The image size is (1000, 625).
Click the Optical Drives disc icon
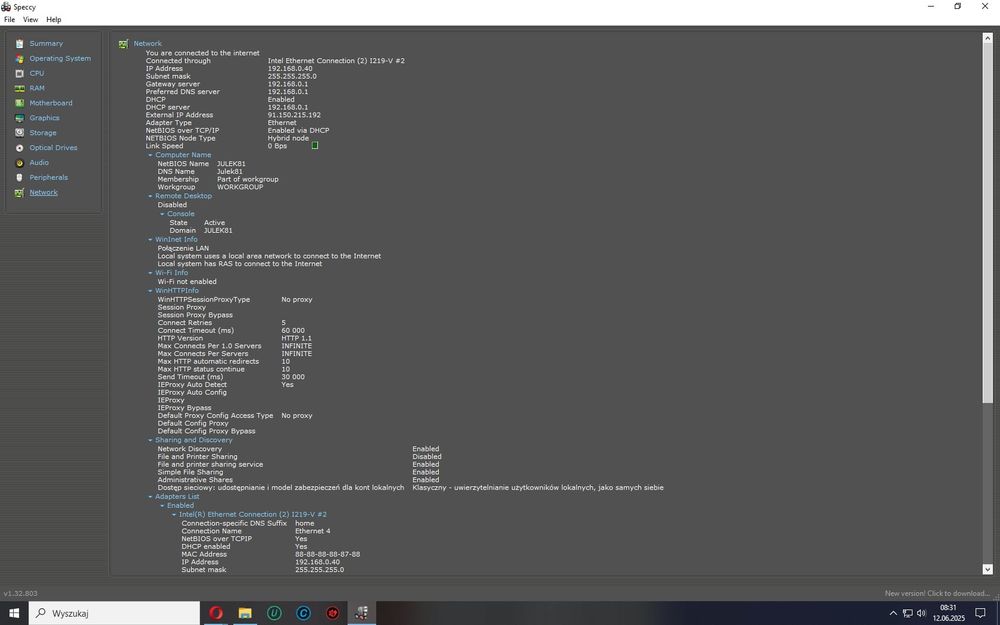click(x=19, y=147)
